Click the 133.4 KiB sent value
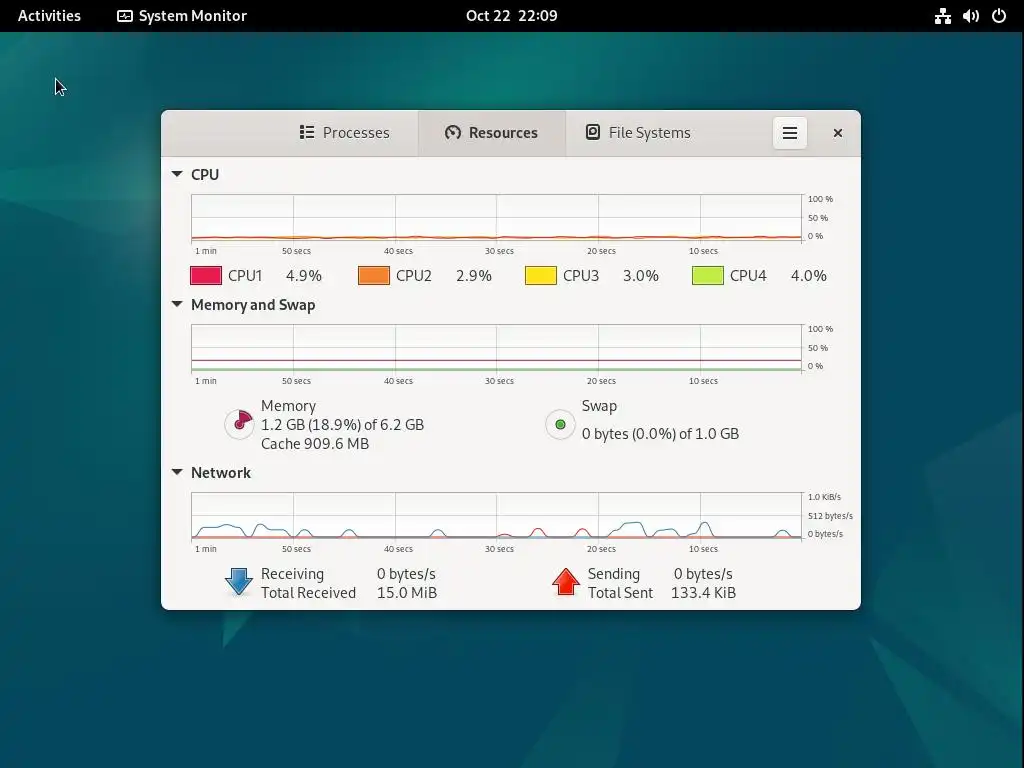This screenshot has width=1024, height=768. (703, 592)
